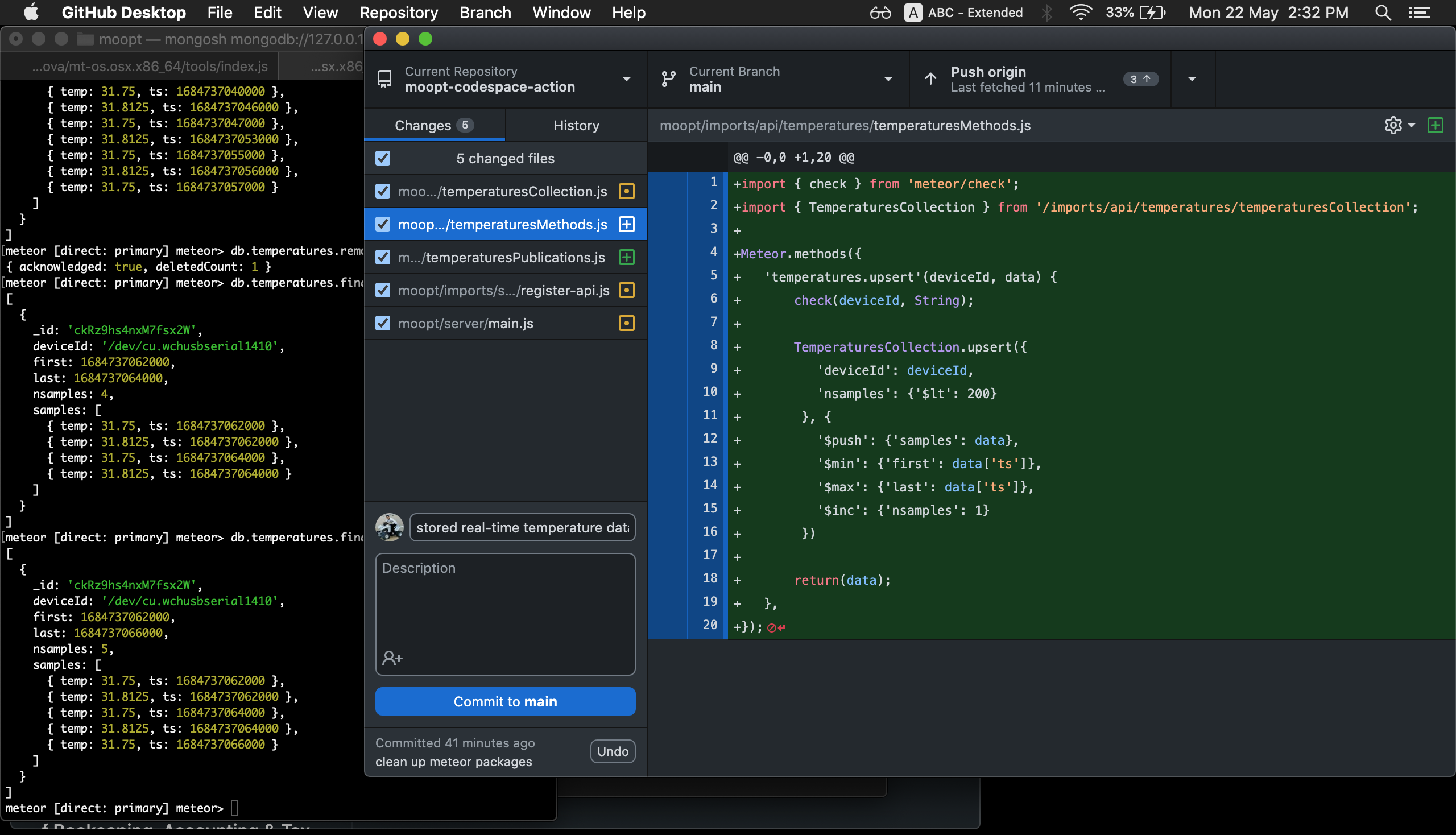Open the Current Repository dropdown
This screenshot has width=1456, height=835.
point(626,79)
